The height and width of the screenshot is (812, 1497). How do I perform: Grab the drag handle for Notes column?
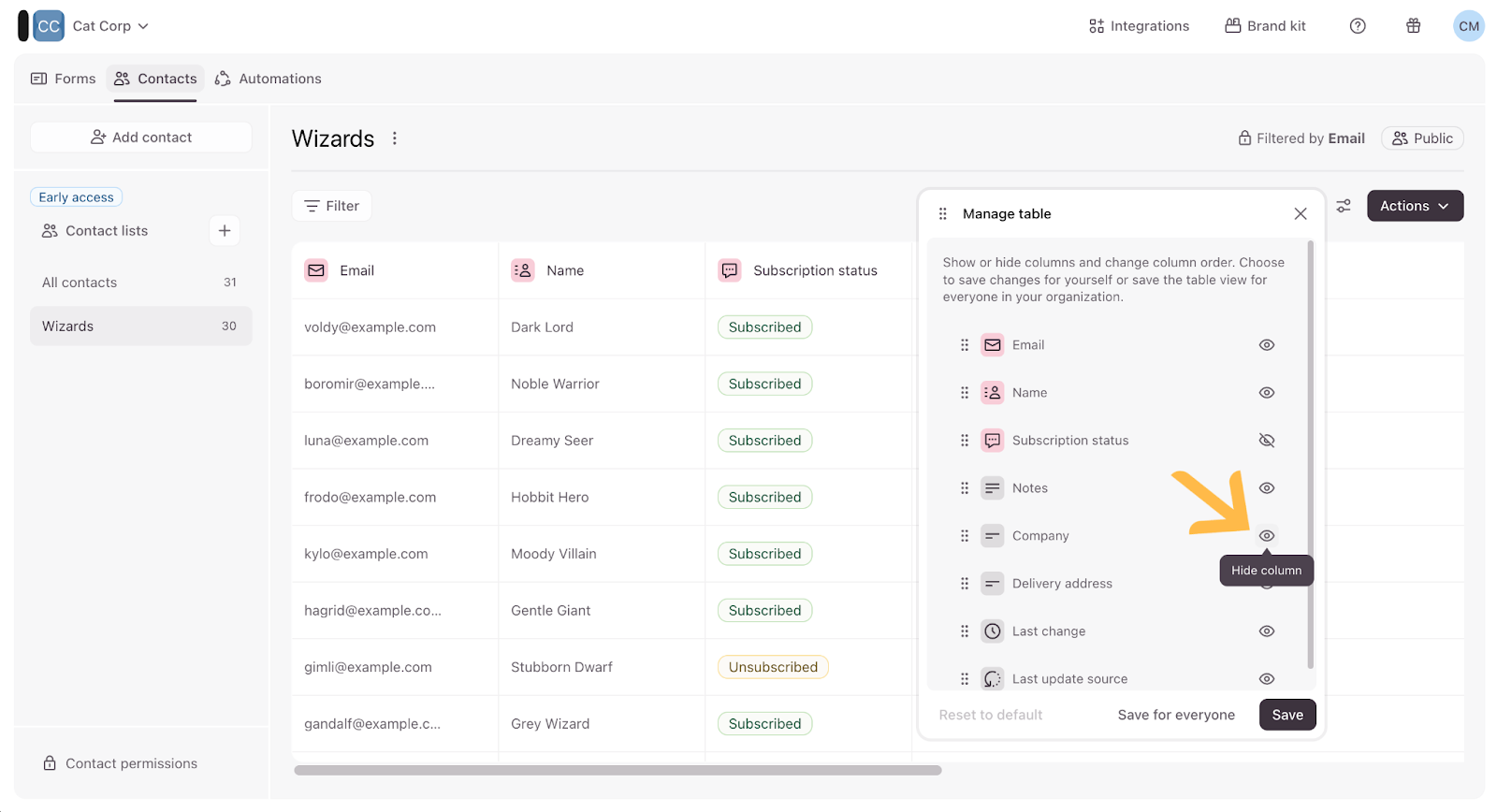point(965,488)
